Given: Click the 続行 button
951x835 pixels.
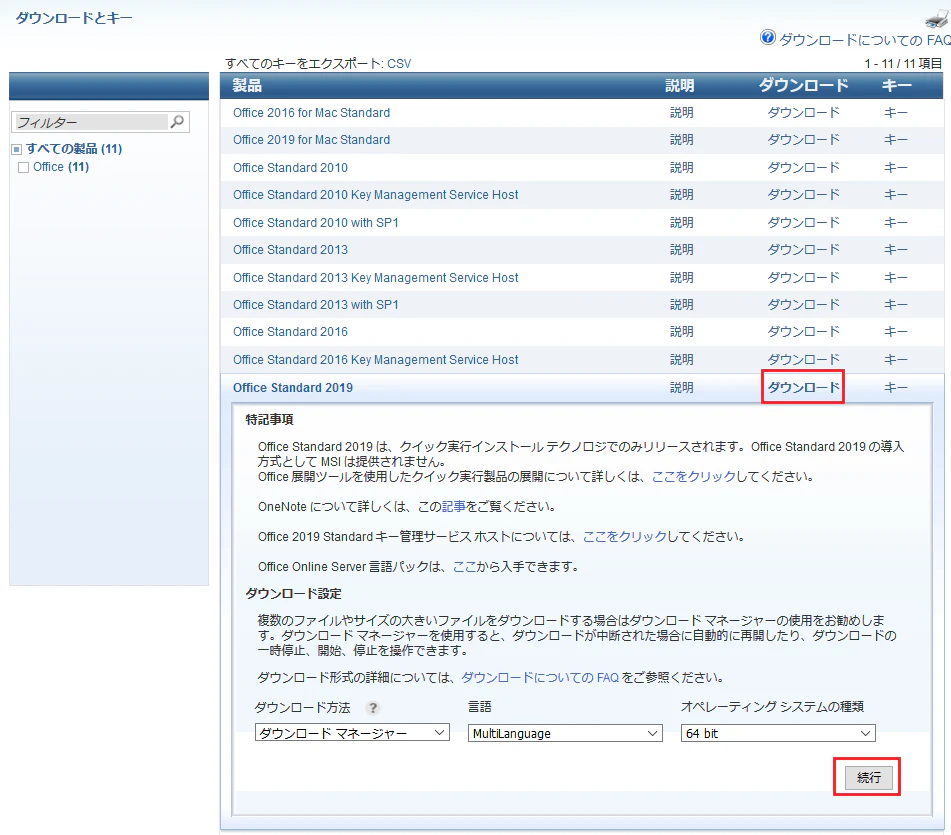Looking at the screenshot, I should click(869, 777).
